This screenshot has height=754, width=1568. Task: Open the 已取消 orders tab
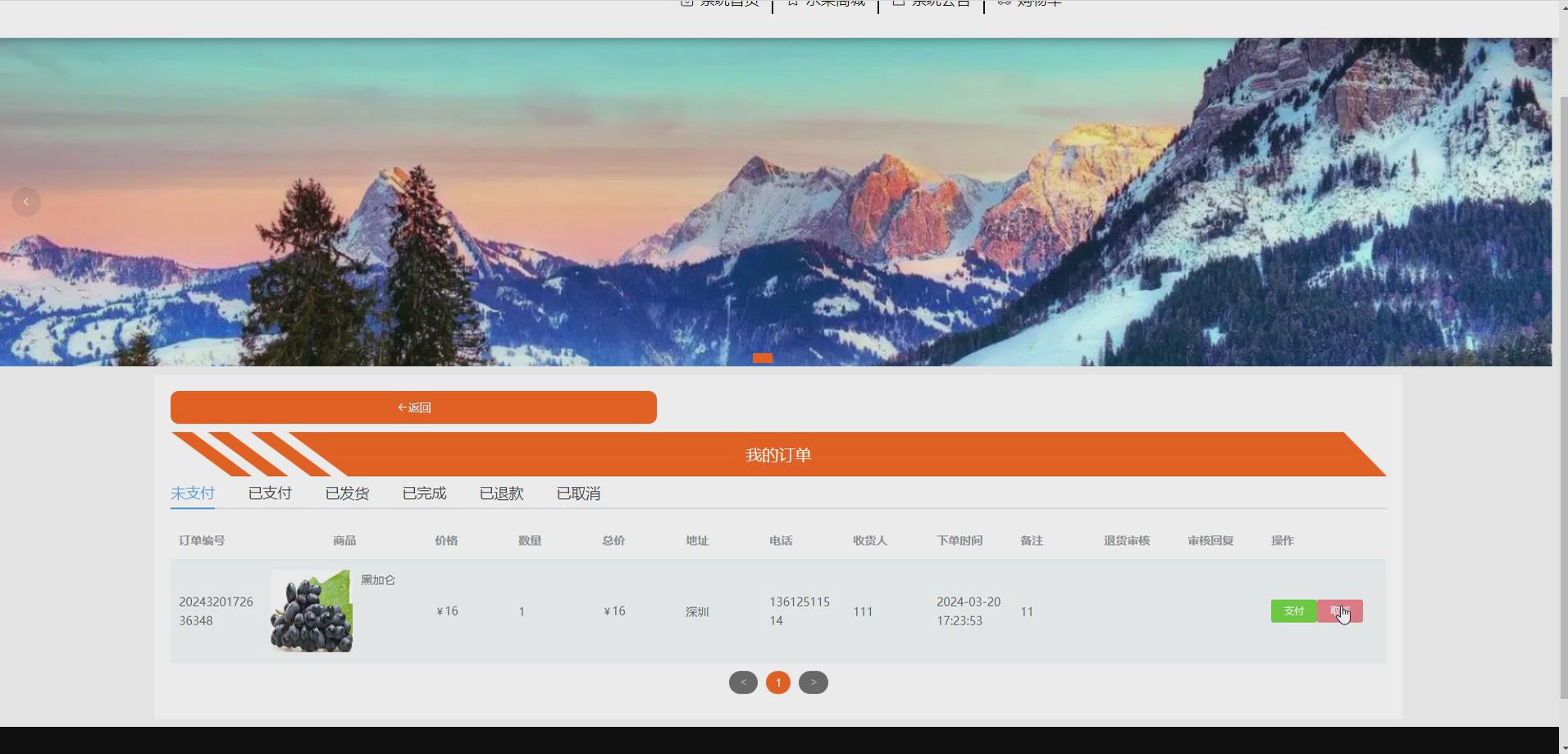(578, 493)
